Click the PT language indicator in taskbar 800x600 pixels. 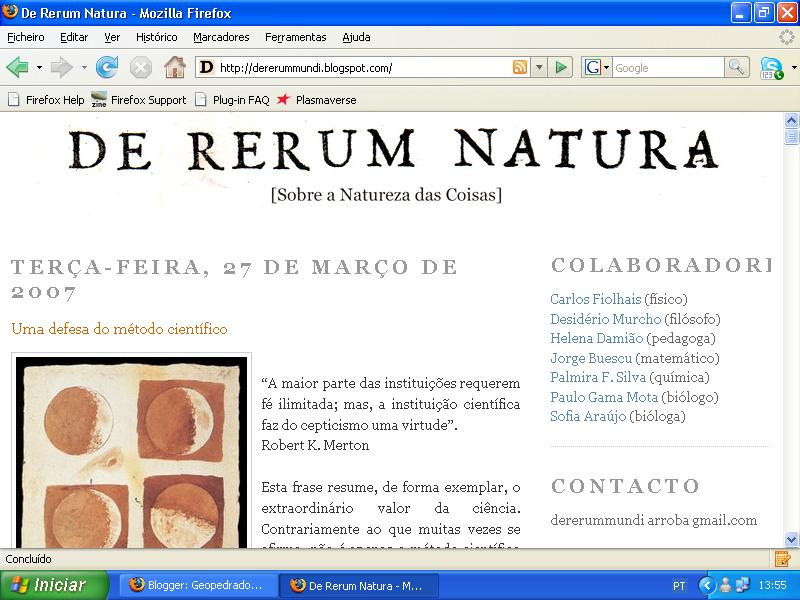679,586
